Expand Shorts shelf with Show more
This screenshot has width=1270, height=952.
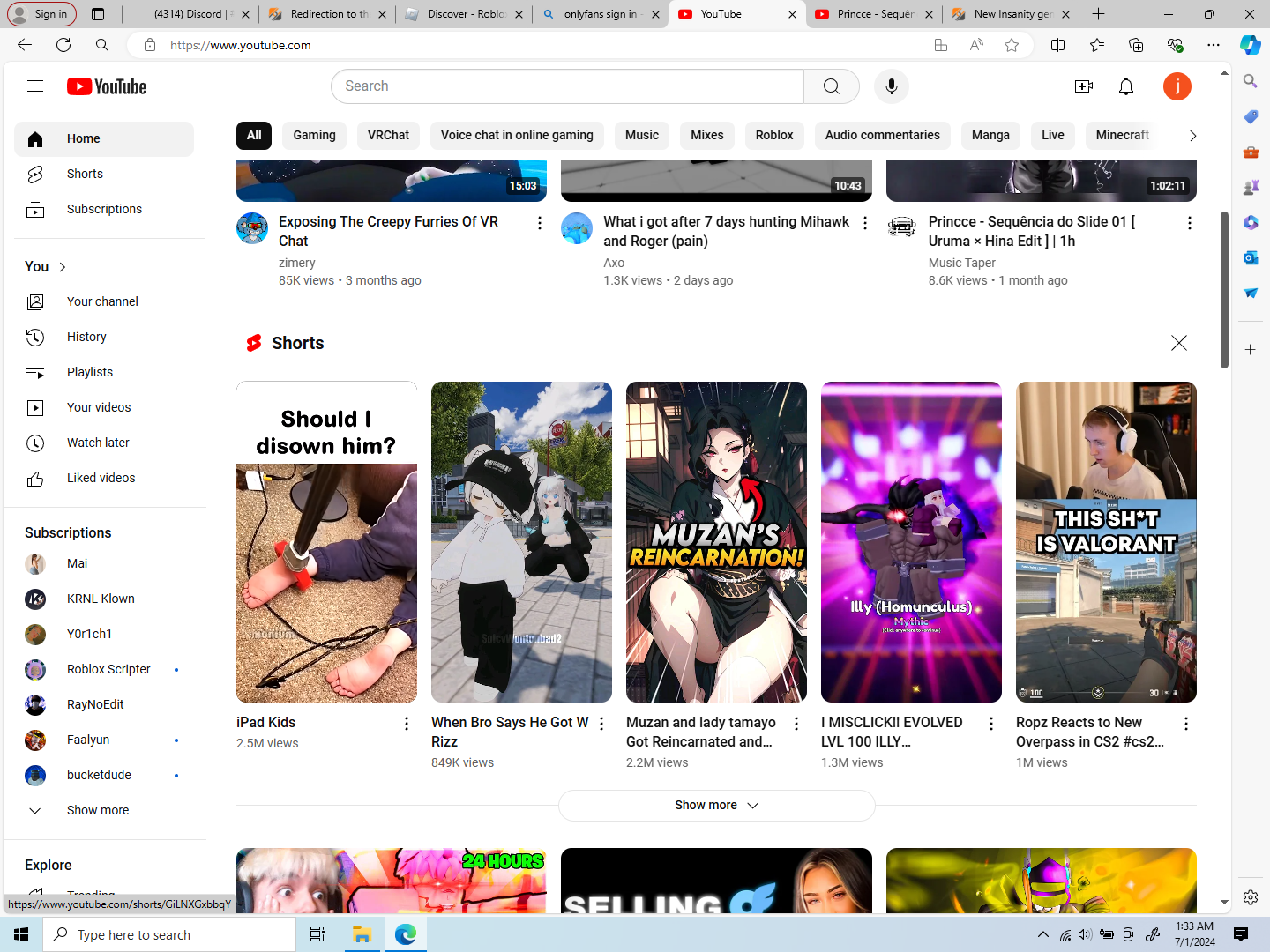pyautogui.click(x=716, y=806)
